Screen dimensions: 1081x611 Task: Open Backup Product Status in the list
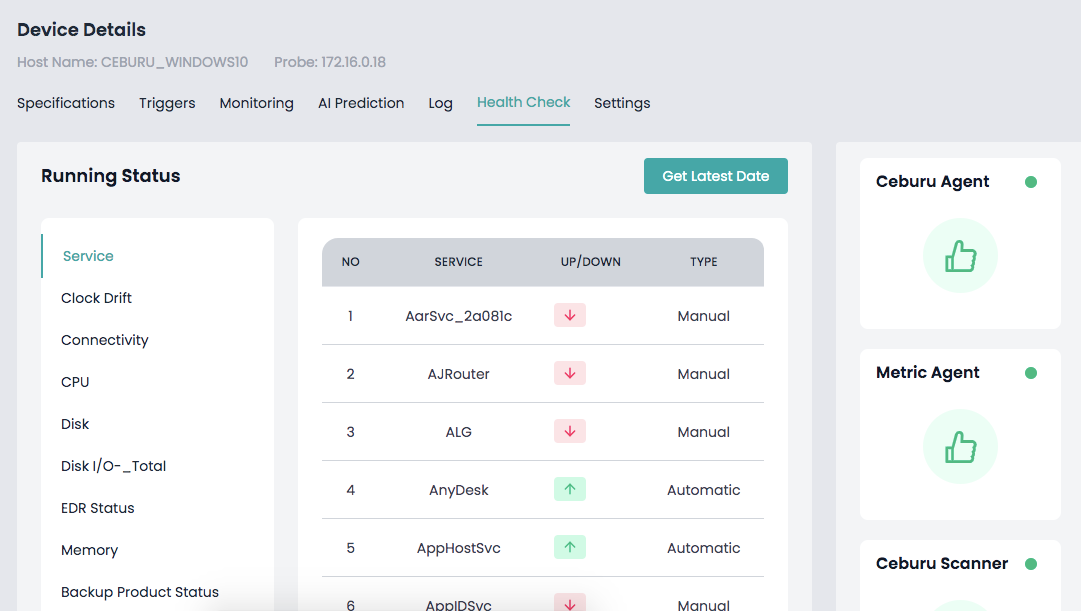[x=139, y=592]
